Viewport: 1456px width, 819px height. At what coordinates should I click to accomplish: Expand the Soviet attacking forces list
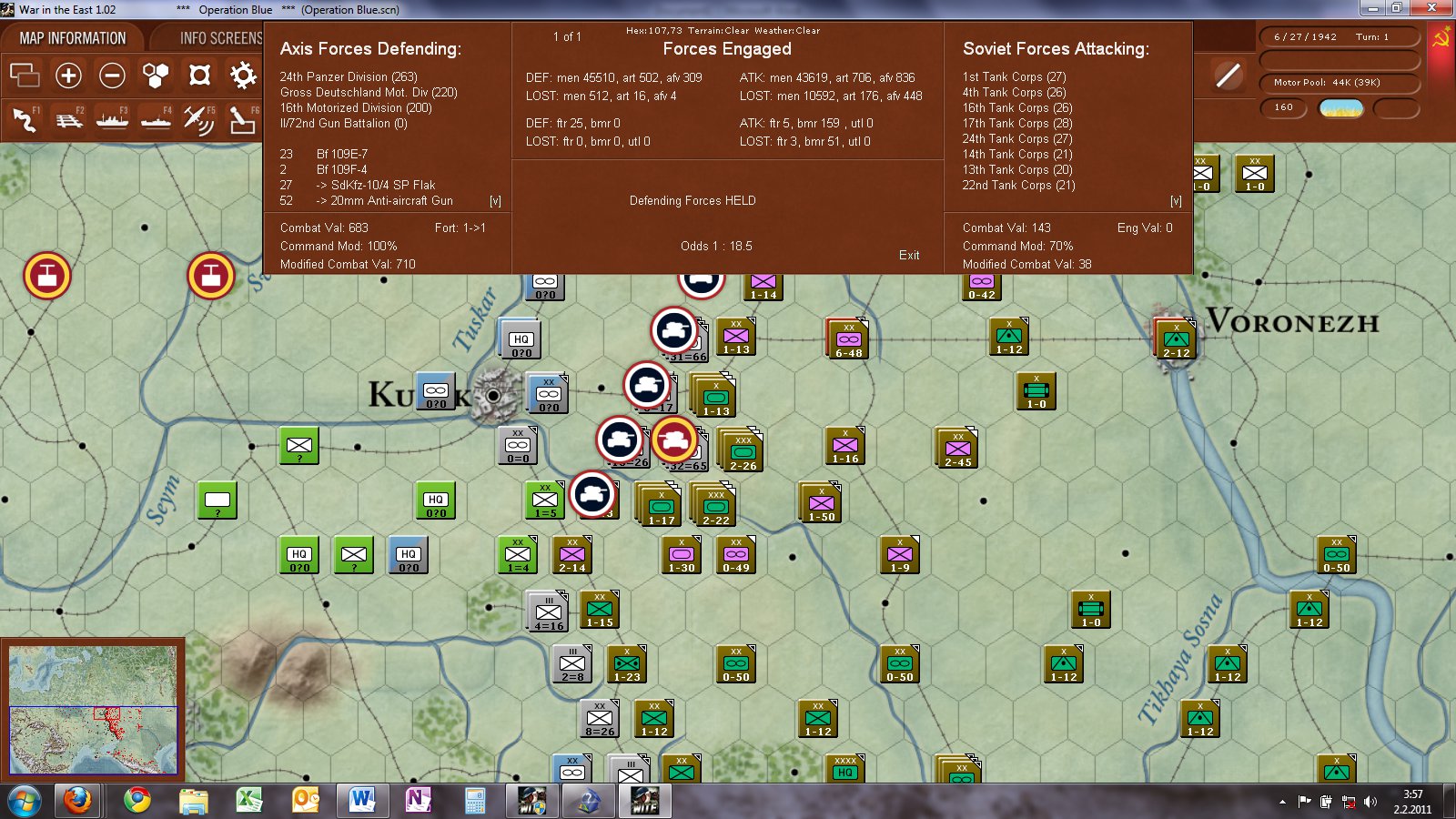1176,201
